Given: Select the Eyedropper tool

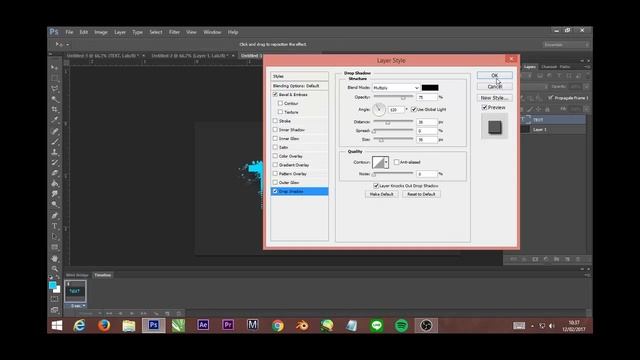Looking at the screenshot, I should pos(54,120).
